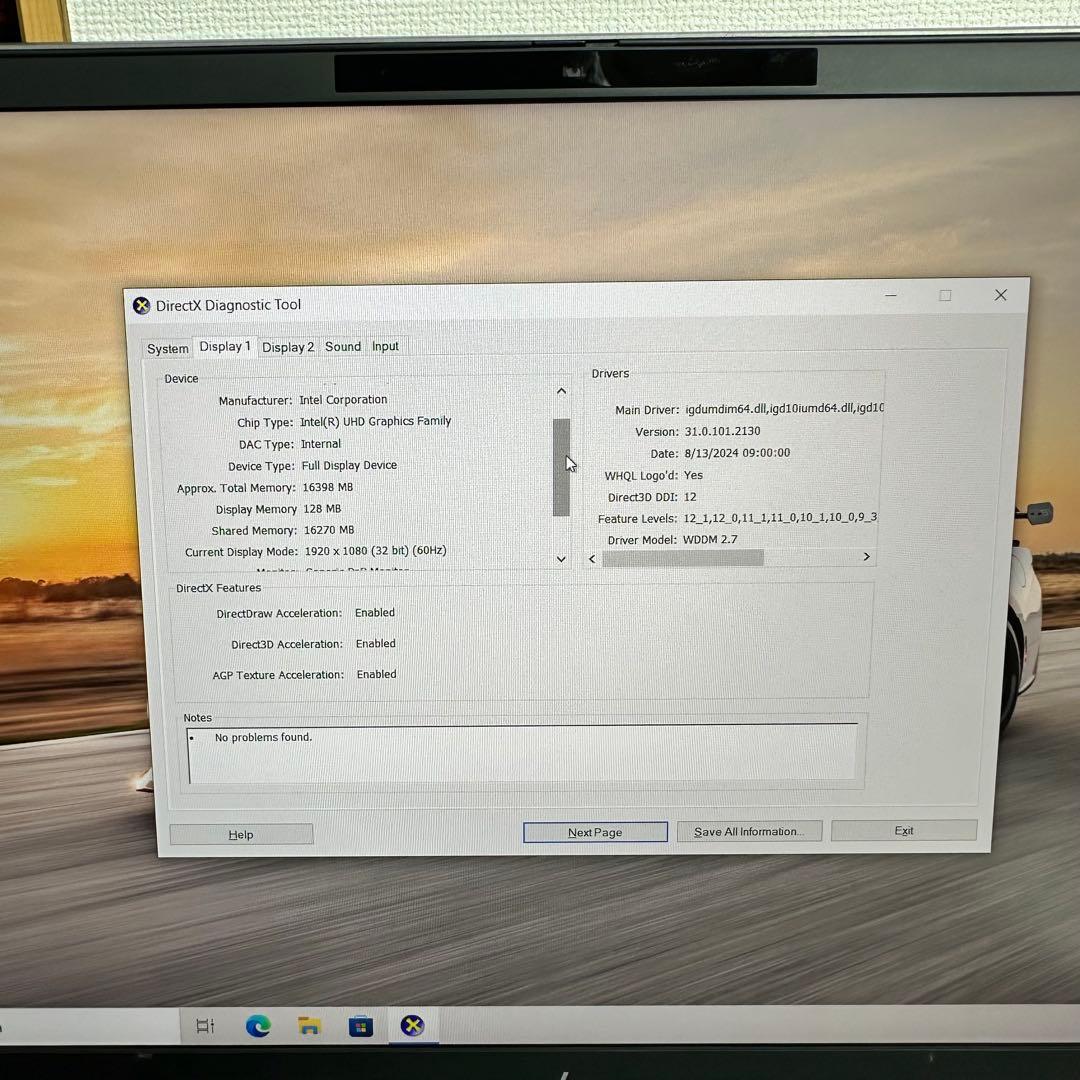Click the DirectX Diagnostic Tool taskbar icon

tap(412, 1025)
